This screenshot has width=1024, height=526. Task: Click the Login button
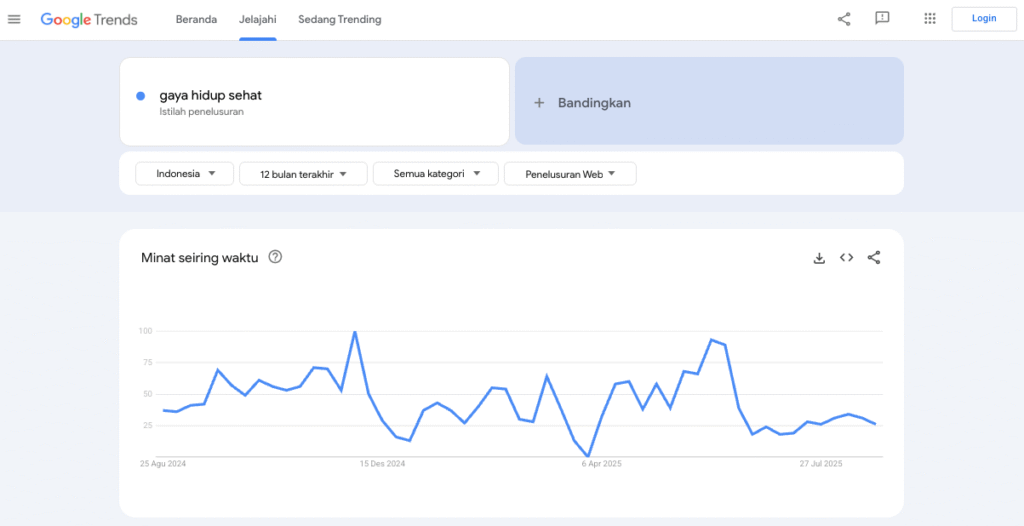(984, 19)
